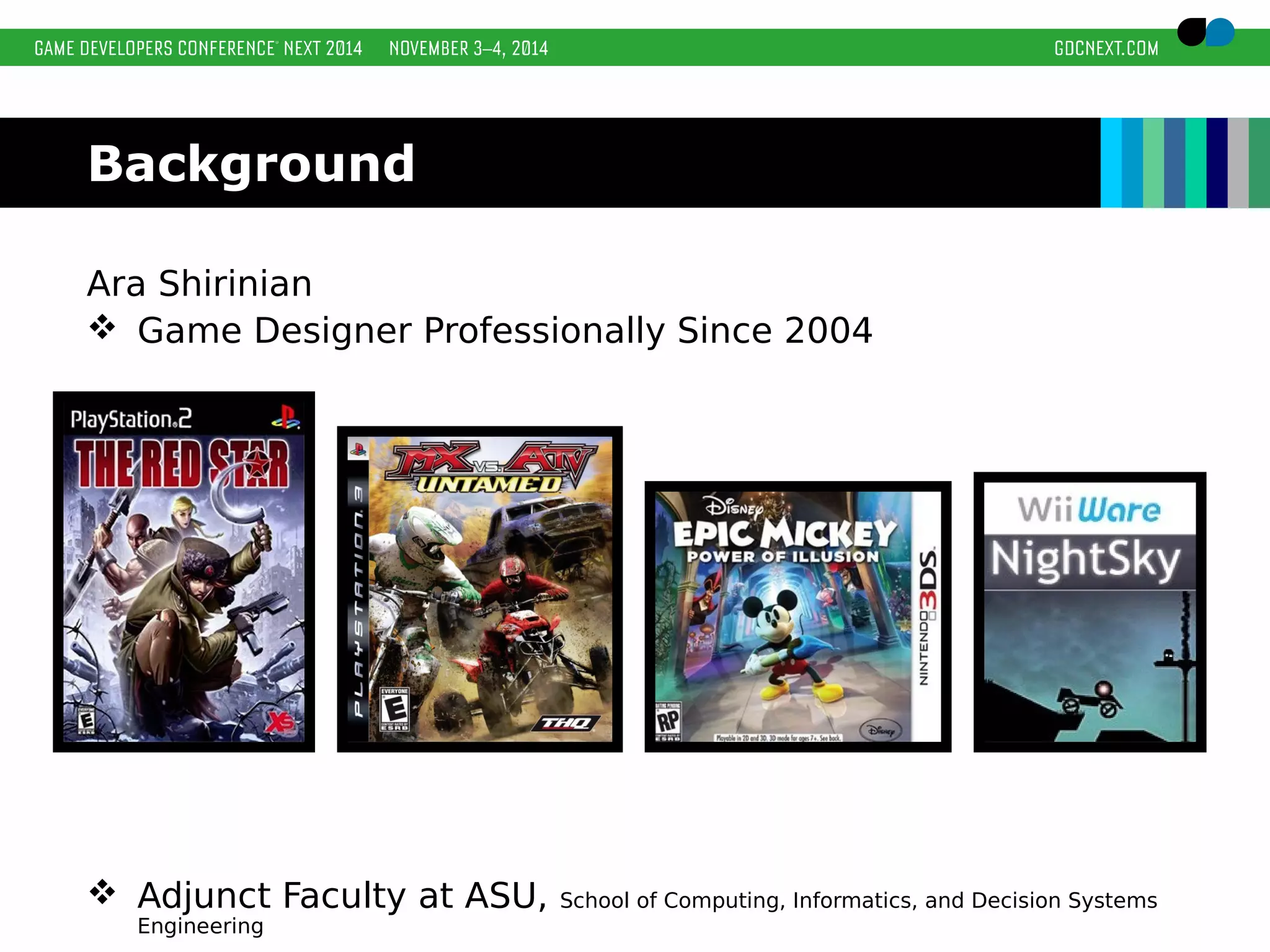Click the ESRB E rating on MX vs ATV
The height and width of the screenshot is (952, 1270).
tap(394, 708)
